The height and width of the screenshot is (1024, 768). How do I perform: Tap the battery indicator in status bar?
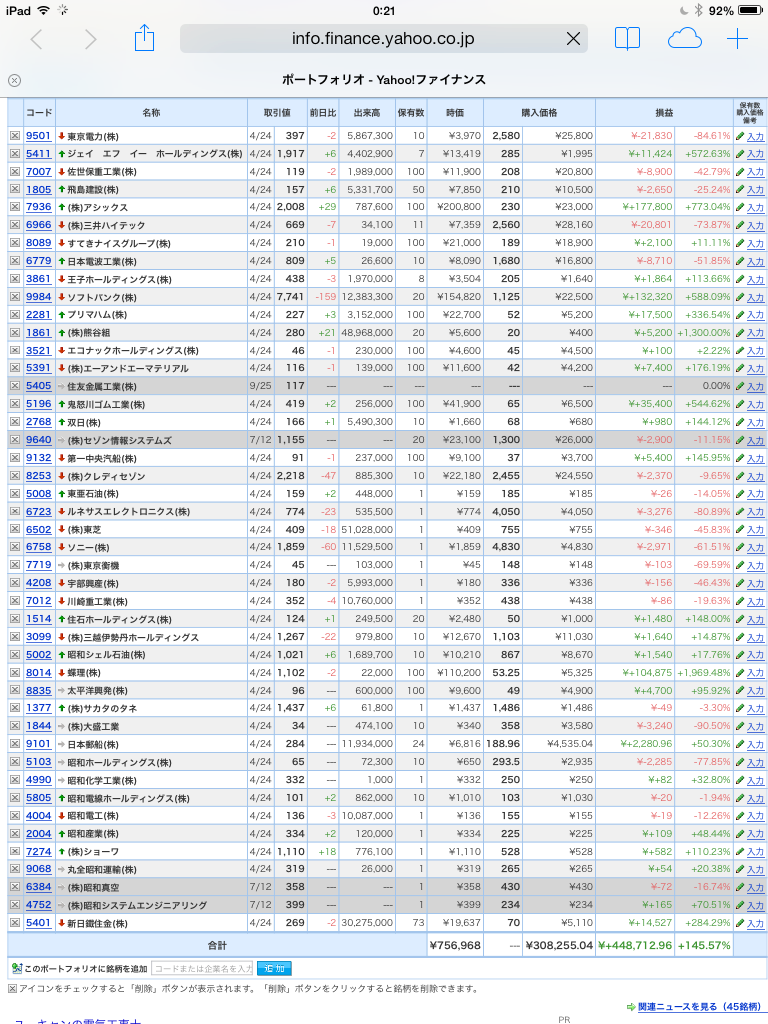coord(750,10)
